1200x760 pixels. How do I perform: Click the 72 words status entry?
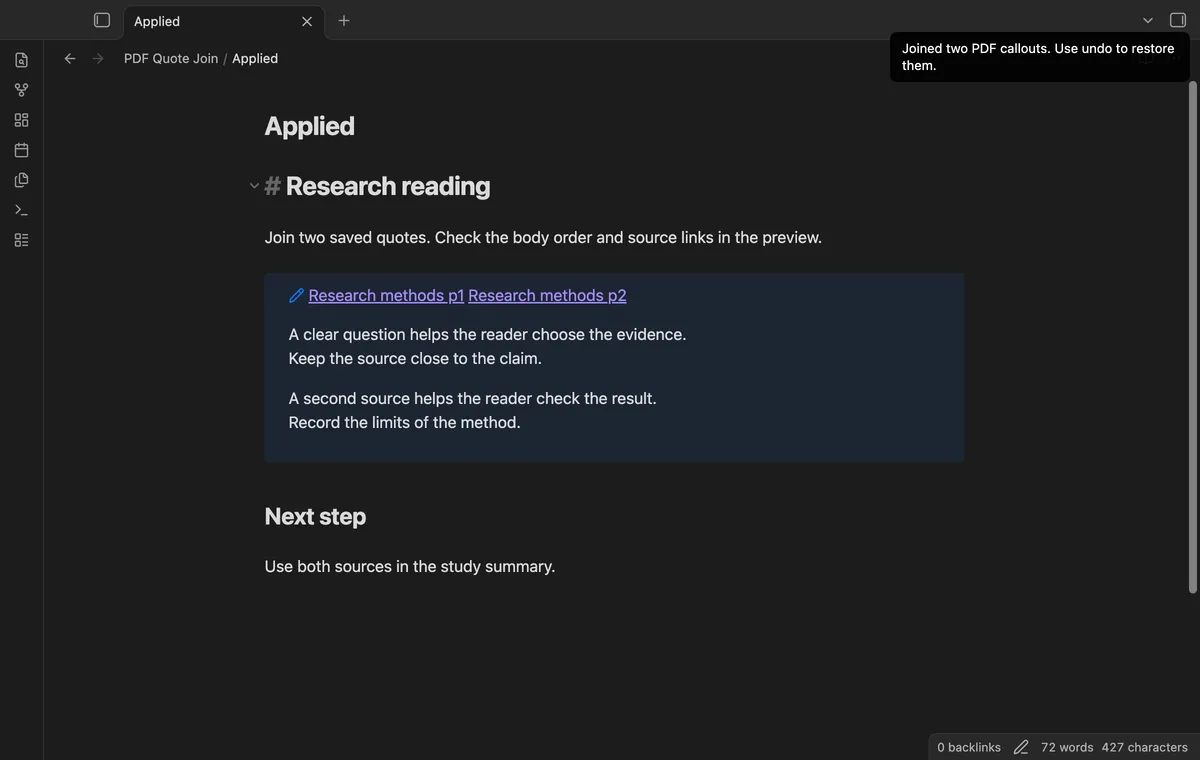pos(1067,747)
